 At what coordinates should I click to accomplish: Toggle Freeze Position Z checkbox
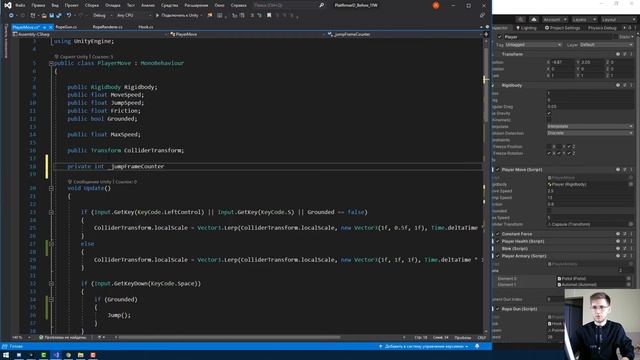pyautogui.click(x=569, y=147)
